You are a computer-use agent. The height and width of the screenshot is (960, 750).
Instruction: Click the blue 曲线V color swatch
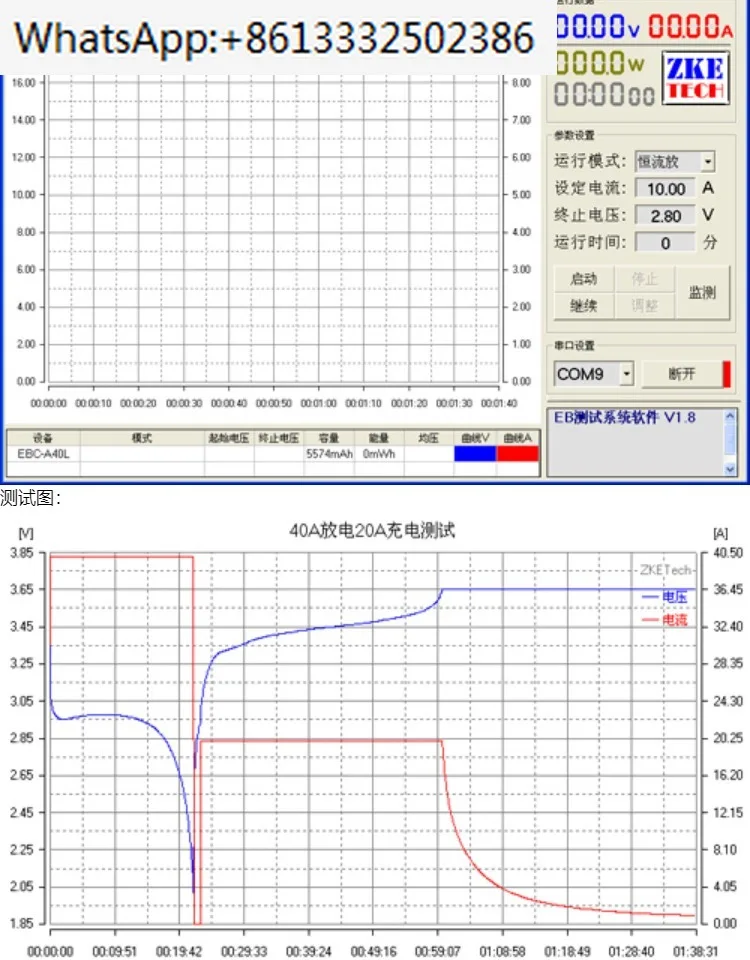pos(475,454)
